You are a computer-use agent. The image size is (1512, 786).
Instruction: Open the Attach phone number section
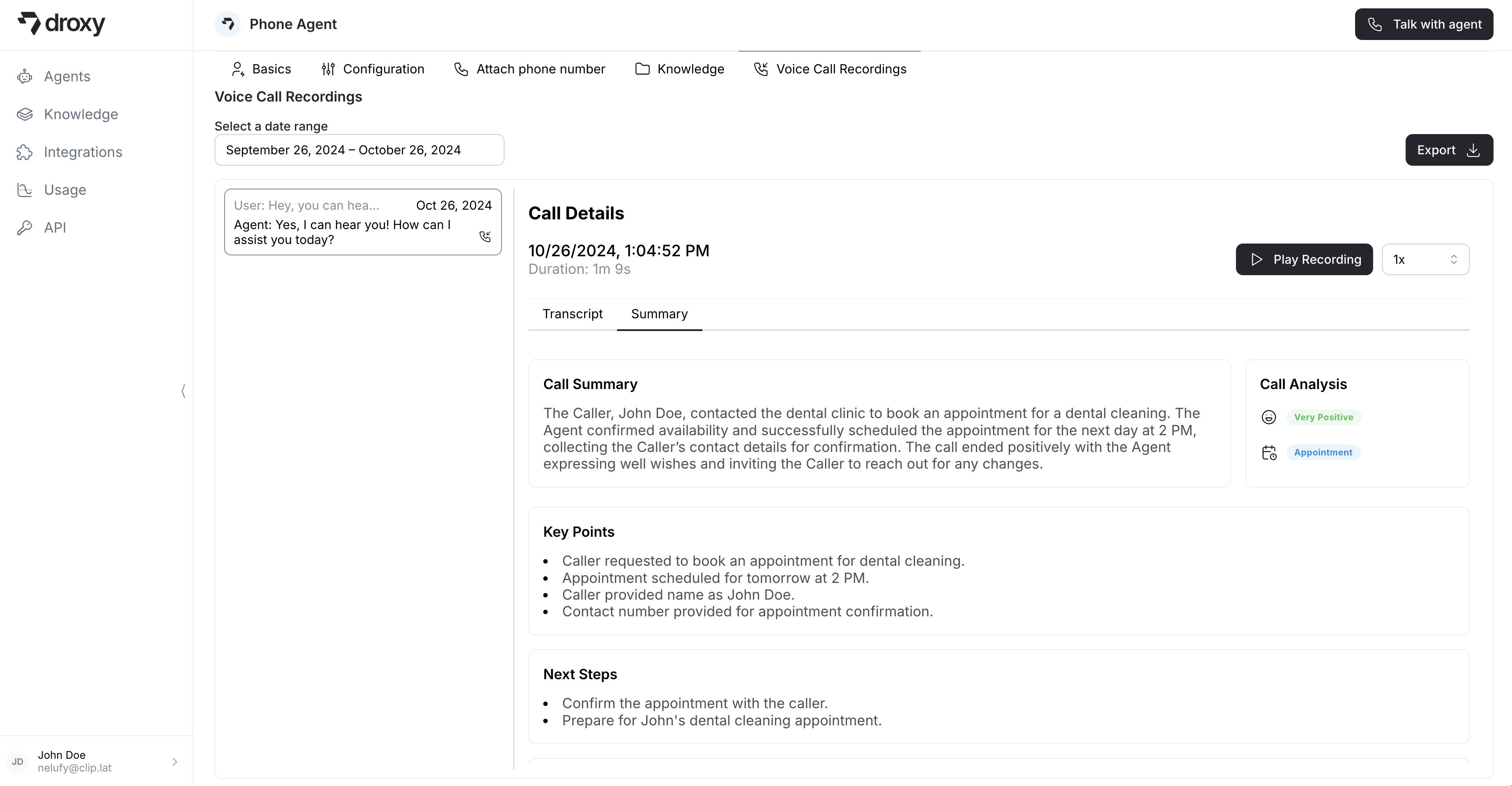click(529, 69)
